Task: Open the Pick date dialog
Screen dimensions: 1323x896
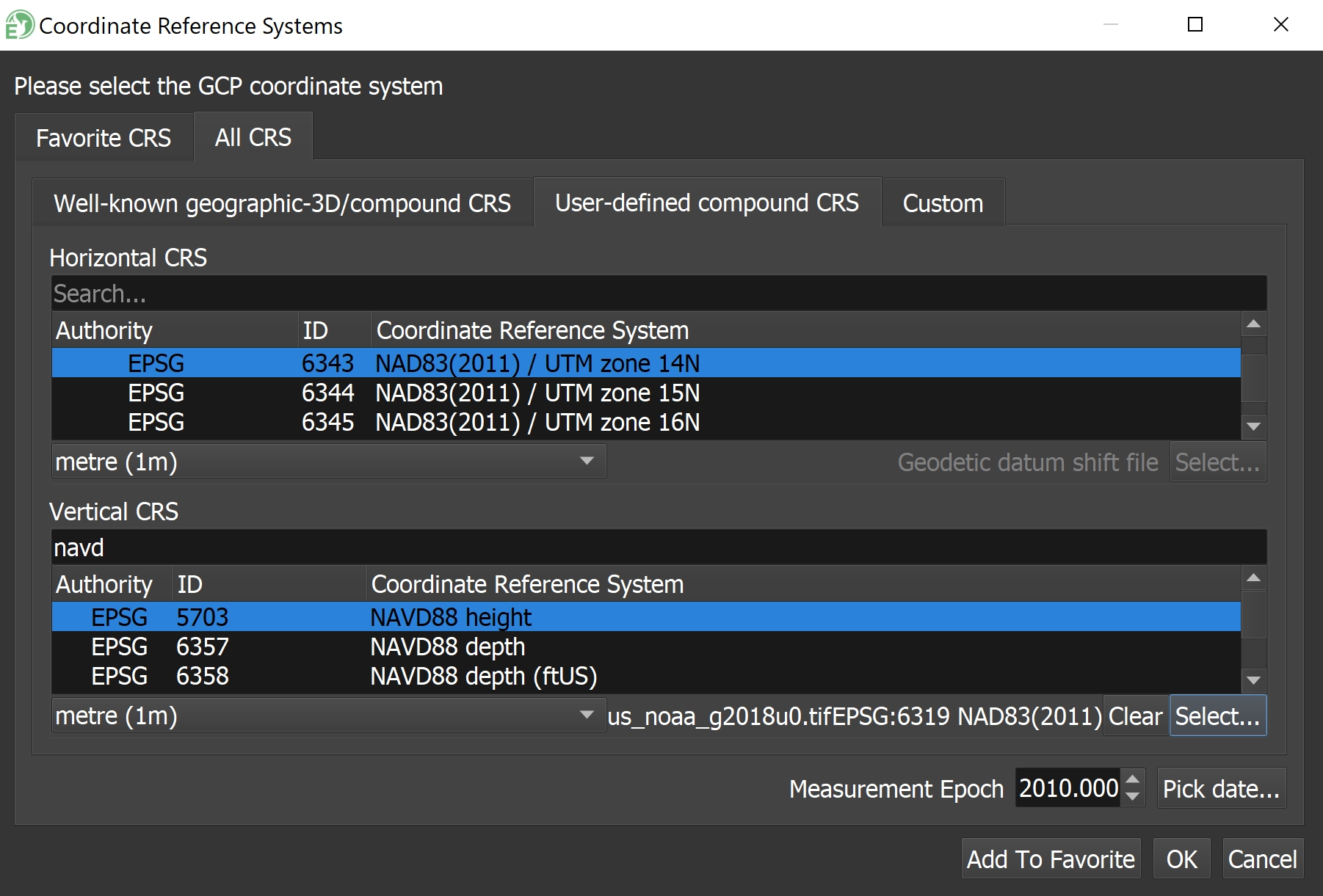Action: [x=1221, y=789]
